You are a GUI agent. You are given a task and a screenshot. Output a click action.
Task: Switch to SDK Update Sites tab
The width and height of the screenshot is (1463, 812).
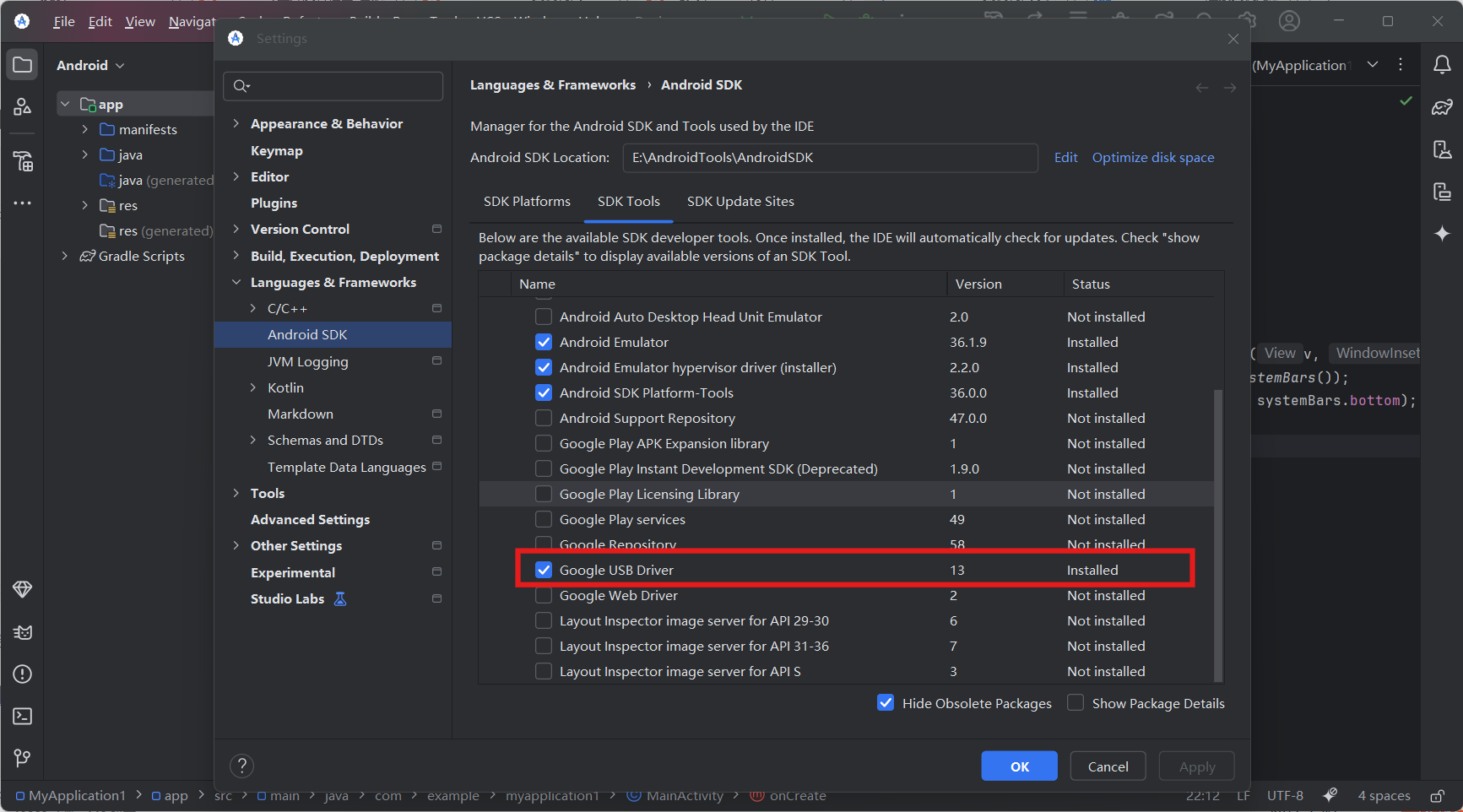(740, 201)
